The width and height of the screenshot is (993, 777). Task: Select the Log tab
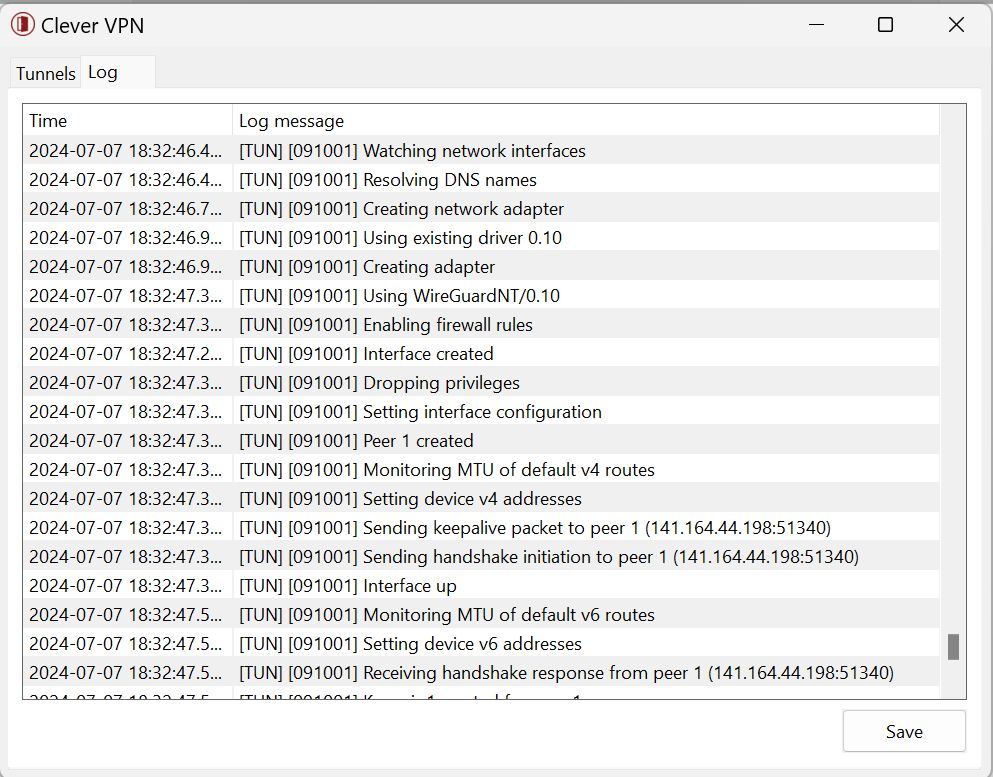tap(118, 72)
